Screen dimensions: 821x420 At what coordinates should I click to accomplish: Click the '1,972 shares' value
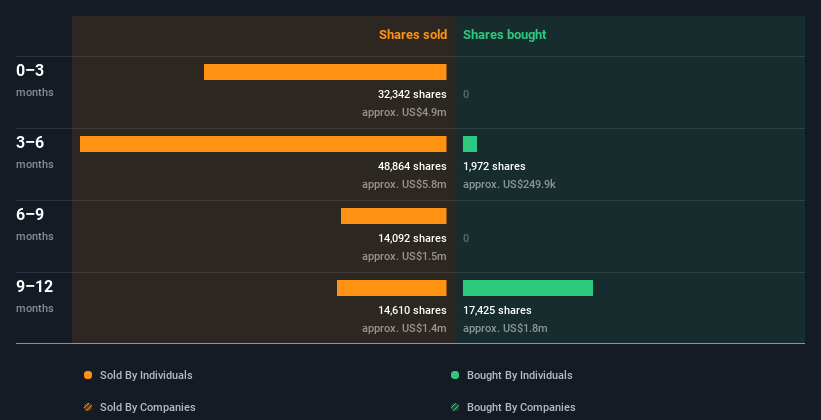tap(494, 167)
